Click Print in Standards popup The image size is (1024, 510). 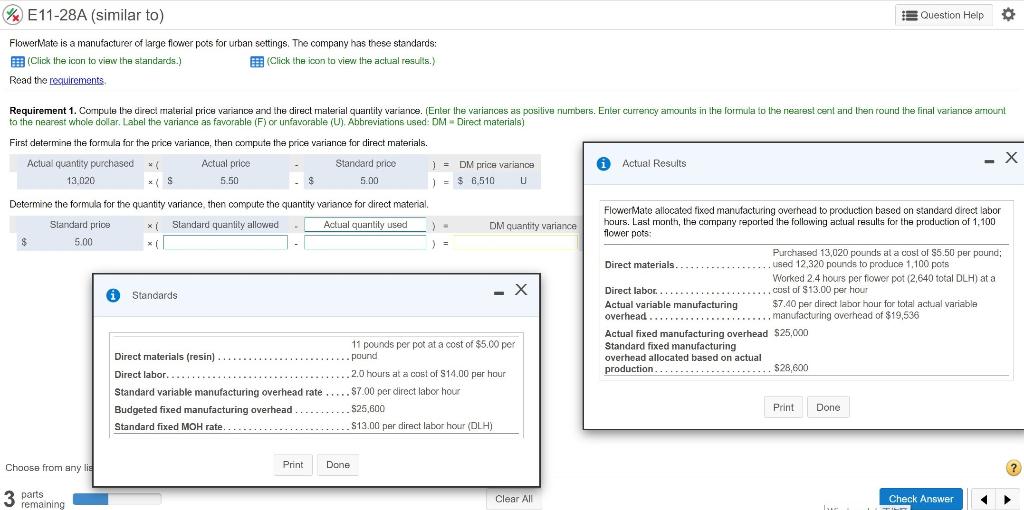point(293,465)
